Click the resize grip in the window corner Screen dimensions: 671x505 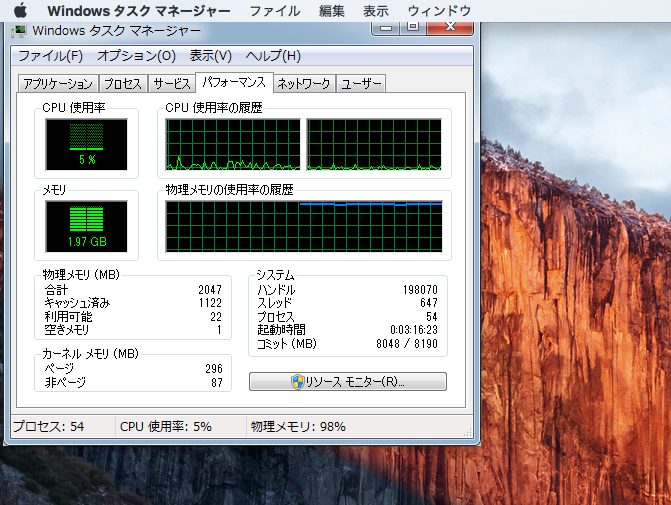click(x=468, y=432)
